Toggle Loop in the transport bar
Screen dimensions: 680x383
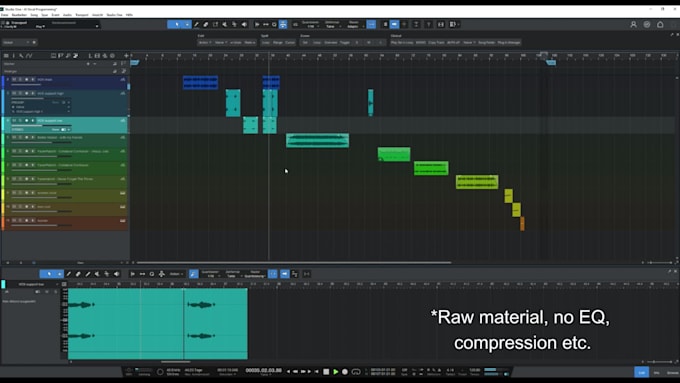tap(356, 372)
